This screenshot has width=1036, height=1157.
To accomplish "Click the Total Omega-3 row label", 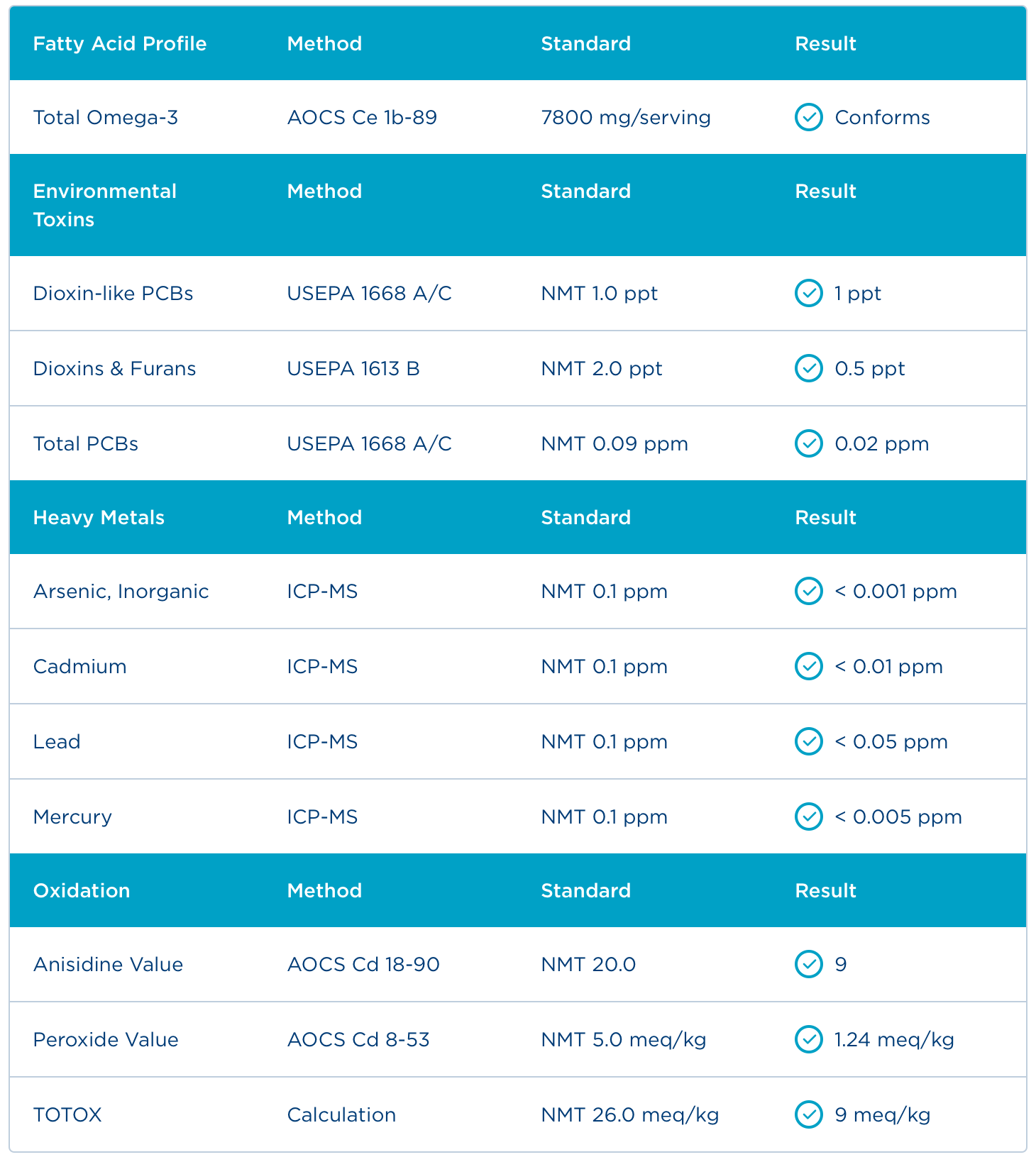I will point(106,117).
